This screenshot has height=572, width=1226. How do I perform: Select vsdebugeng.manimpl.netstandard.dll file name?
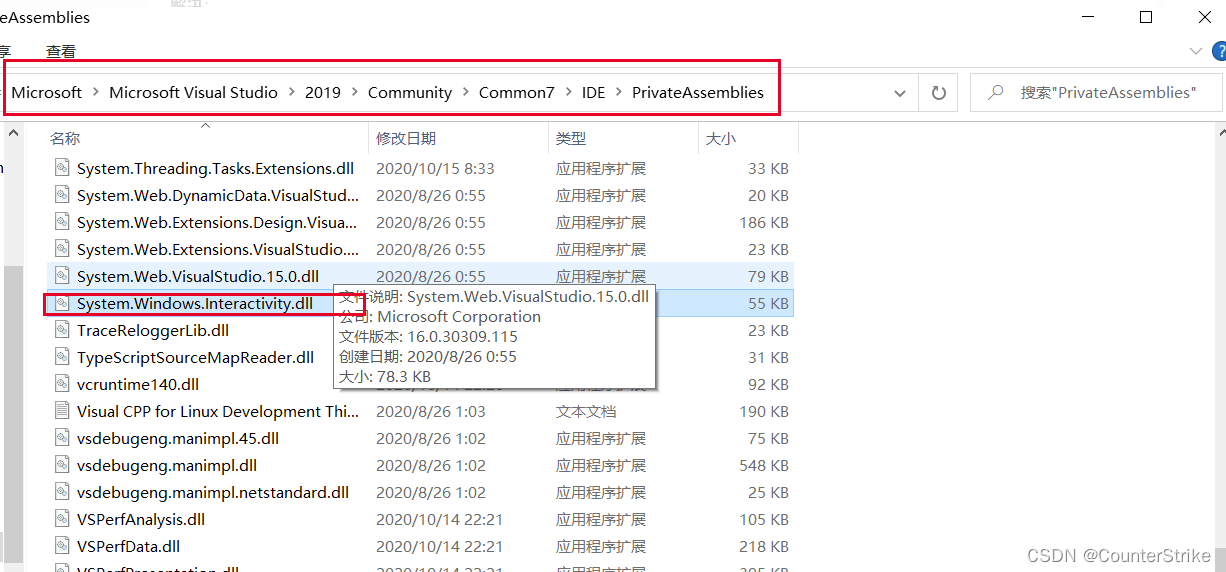[213, 492]
